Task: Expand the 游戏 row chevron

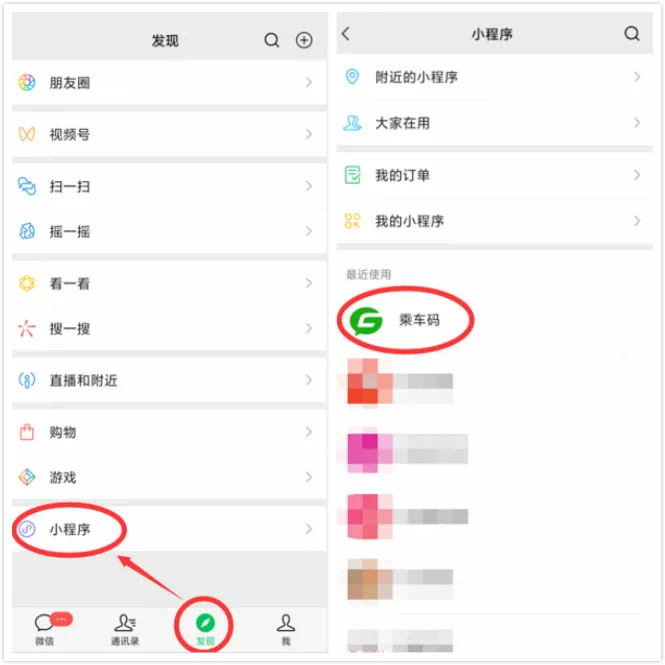Action: (309, 477)
